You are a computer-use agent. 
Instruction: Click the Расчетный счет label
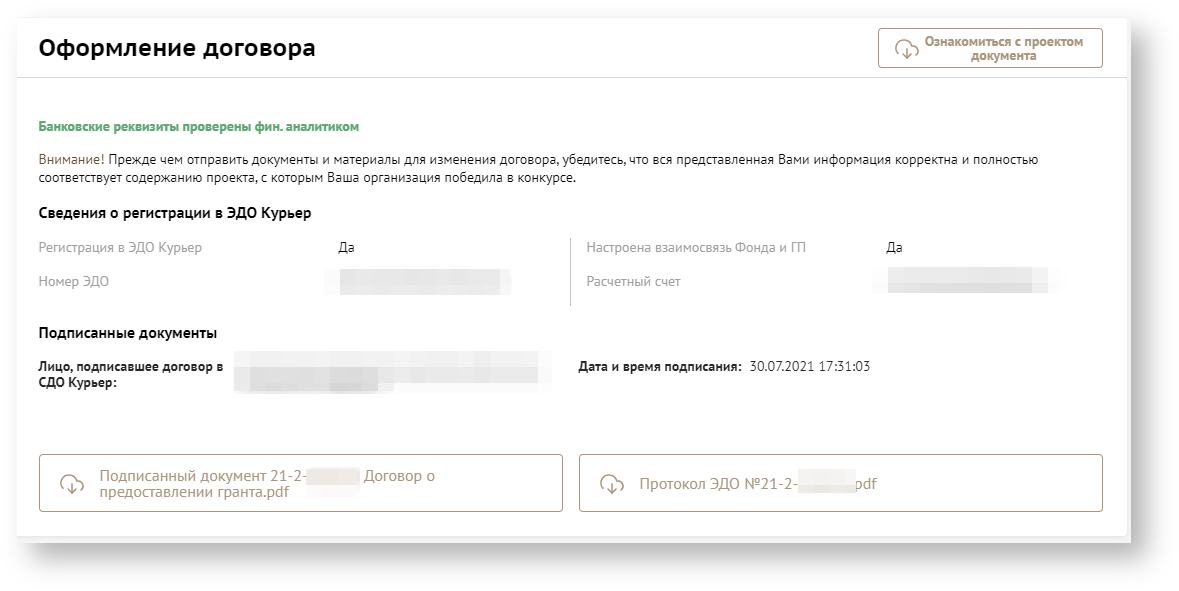pyautogui.click(x=633, y=282)
